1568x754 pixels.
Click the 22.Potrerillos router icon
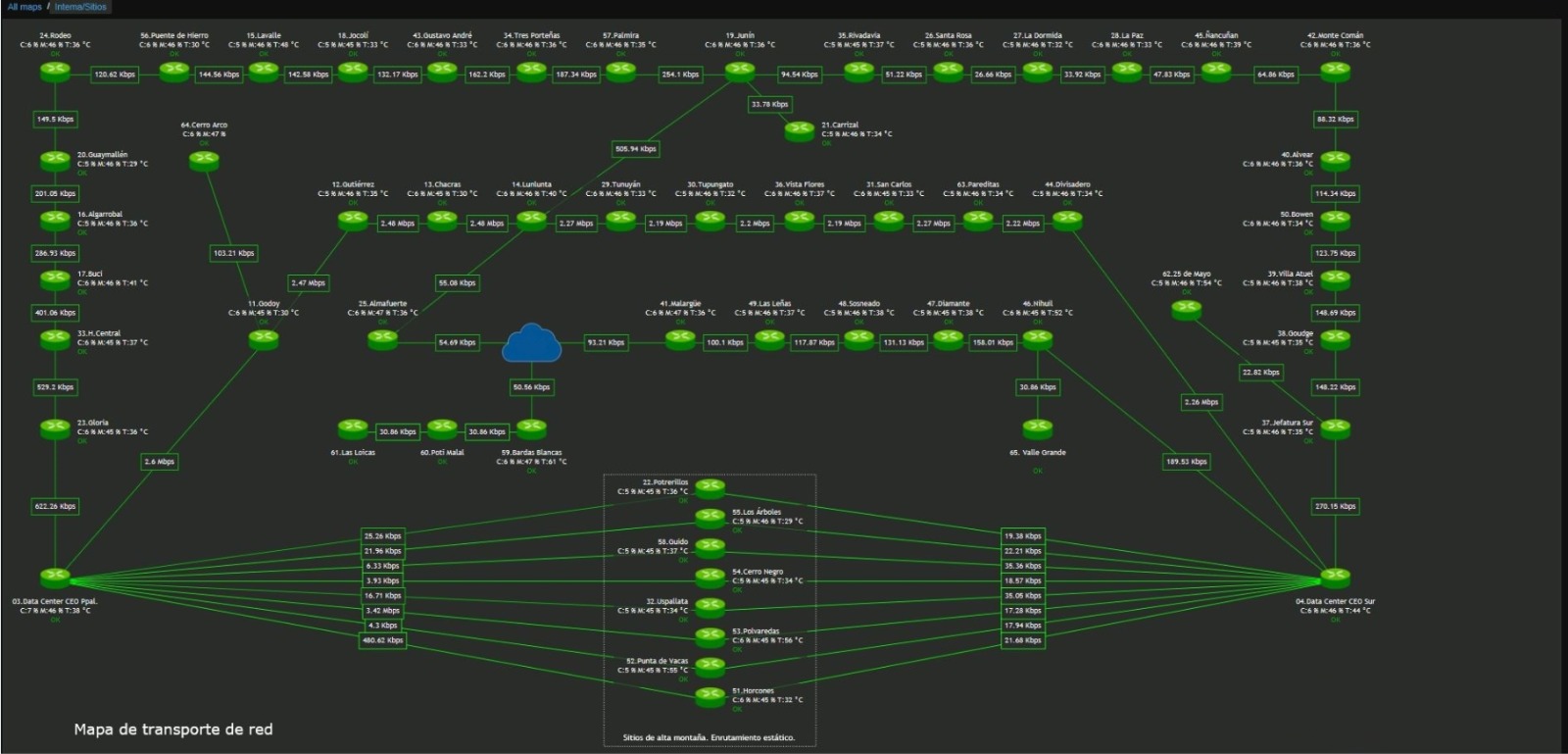coord(710,488)
